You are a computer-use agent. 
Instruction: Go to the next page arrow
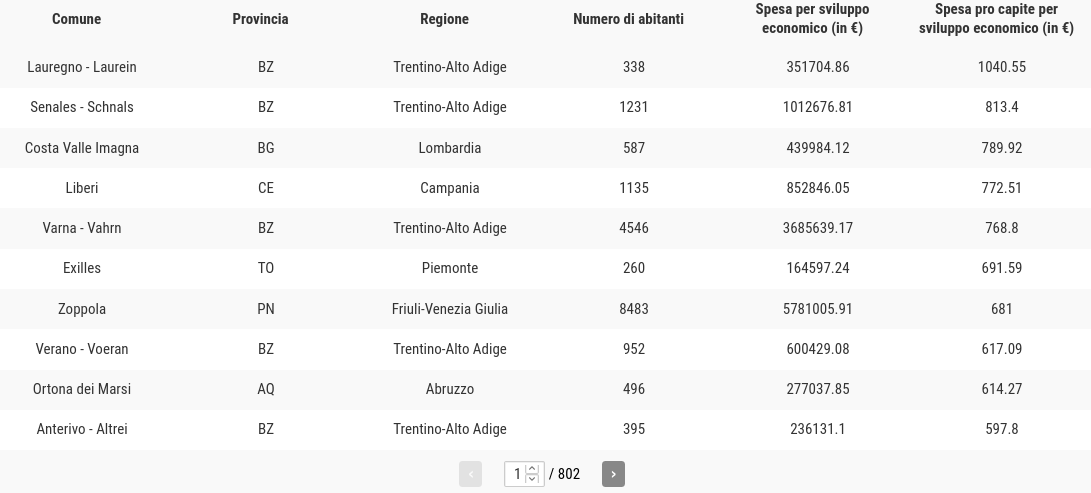[613, 474]
